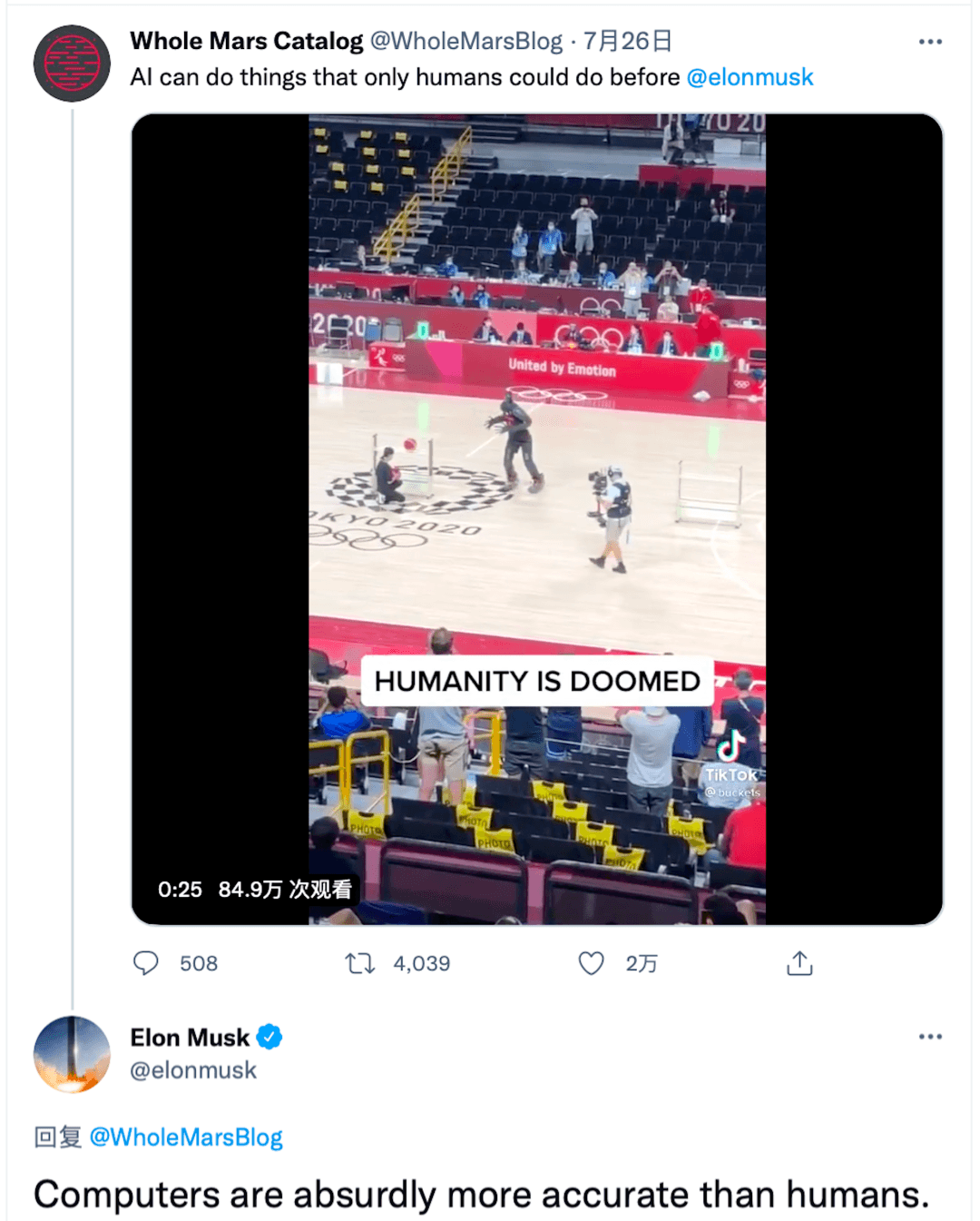Expand the more options menu on the first tweet
980x1221 pixels.
930,42
